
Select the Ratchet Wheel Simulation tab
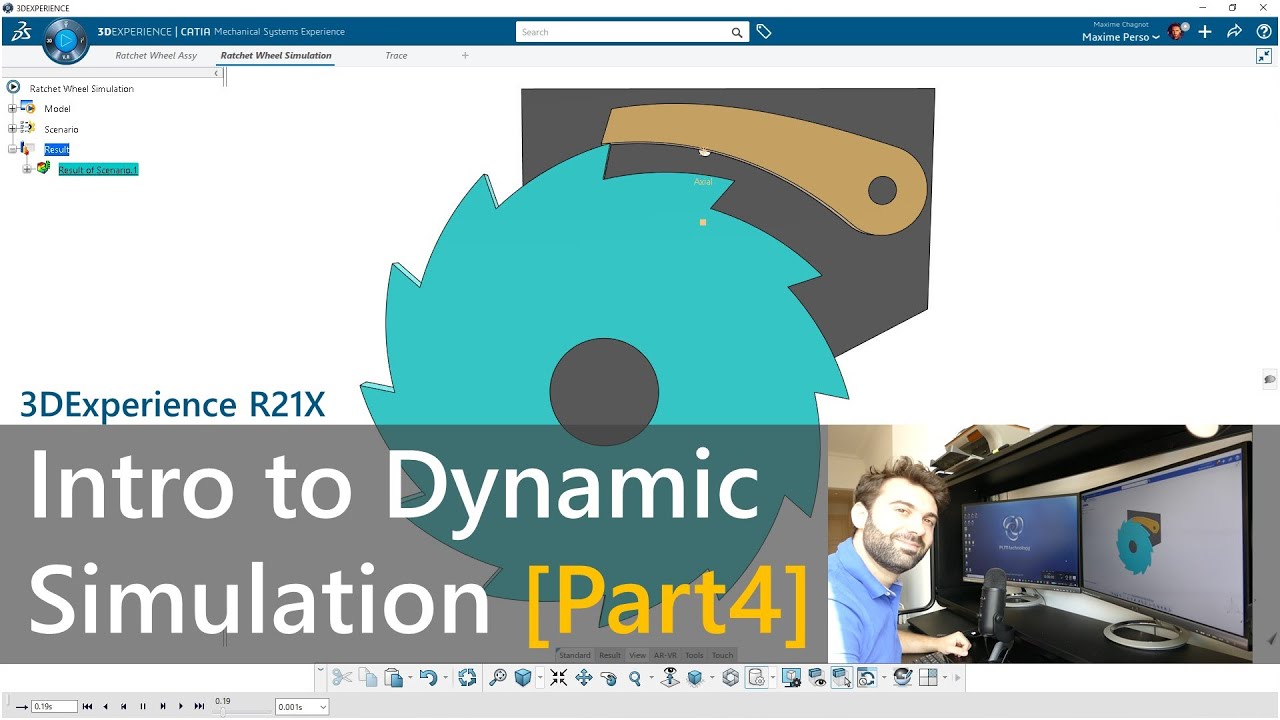(x=276, y=56)
